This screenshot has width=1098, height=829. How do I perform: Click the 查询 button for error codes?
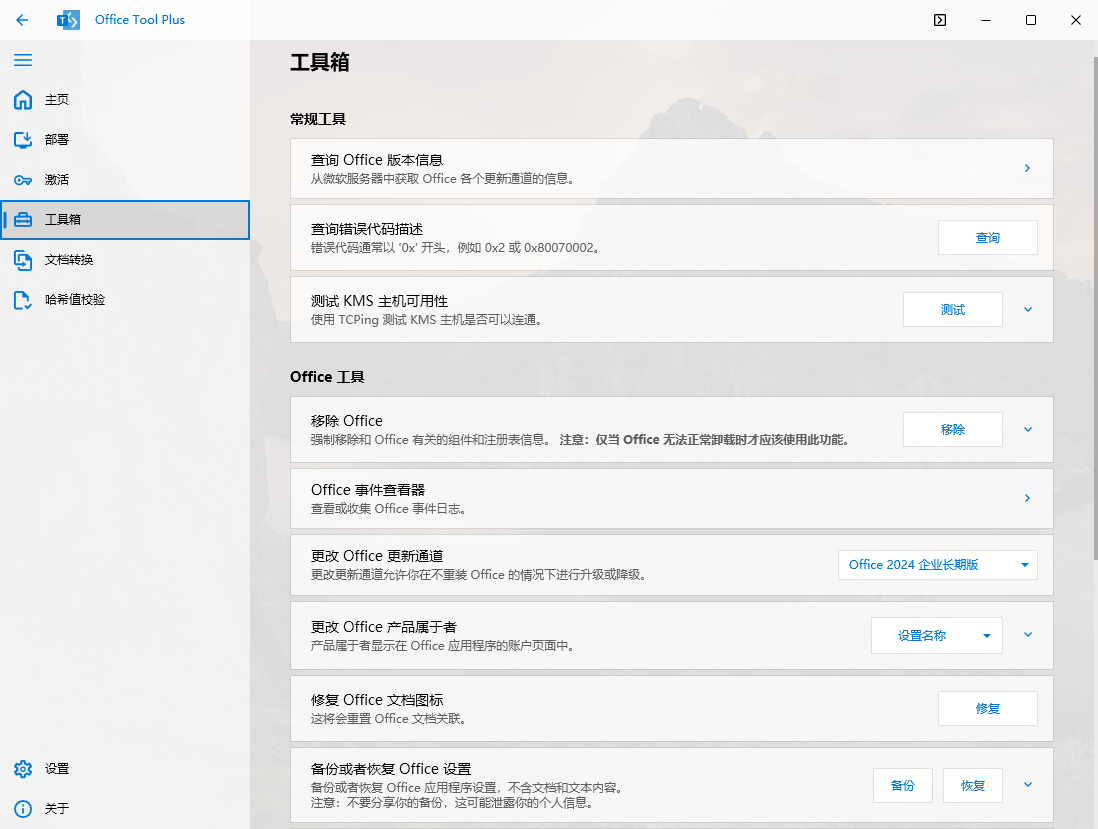click(987, 238)
